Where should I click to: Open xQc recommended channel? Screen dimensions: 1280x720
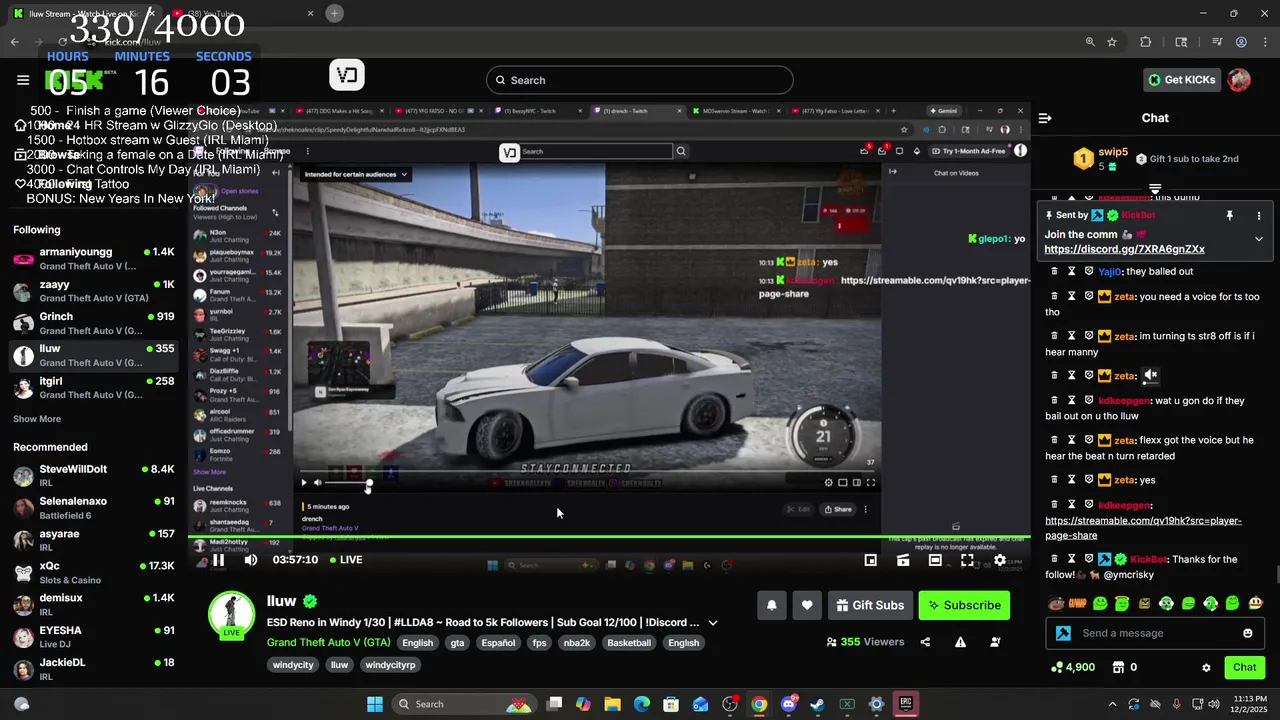(x=95, y=573)
